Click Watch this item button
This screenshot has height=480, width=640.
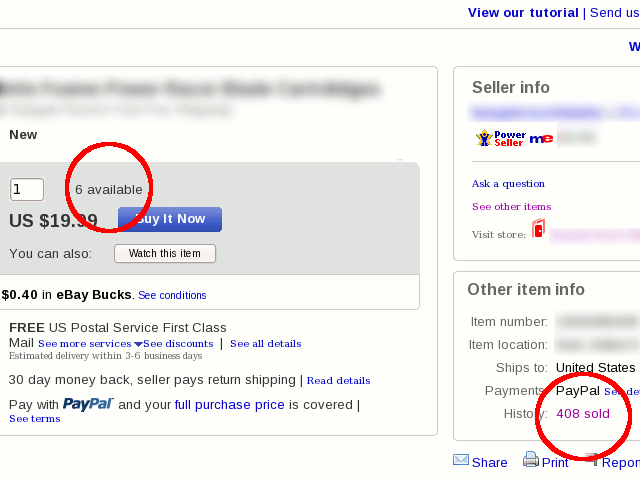point(165,253)
